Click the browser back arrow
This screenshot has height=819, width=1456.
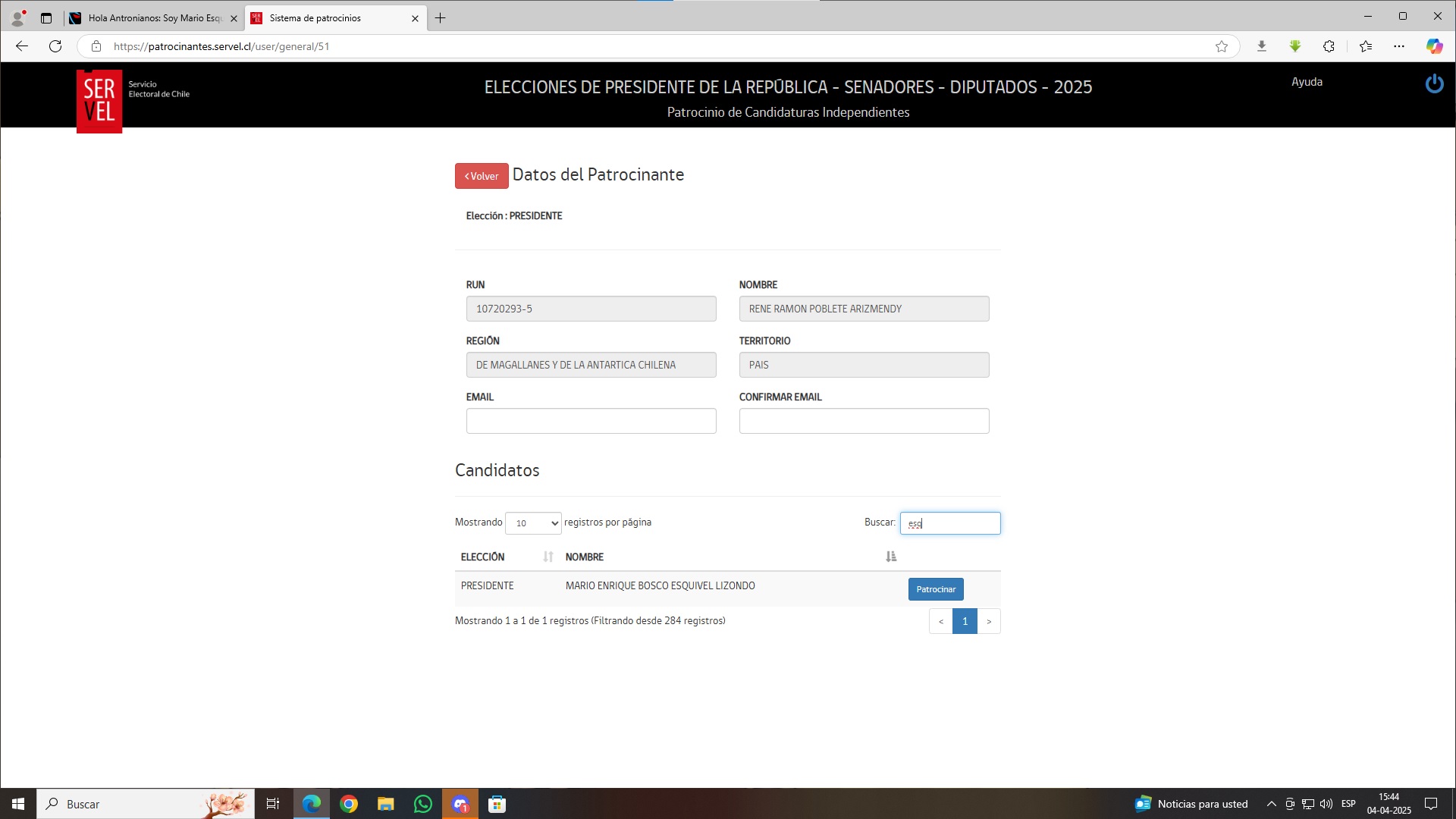click(x=21, y=46)
